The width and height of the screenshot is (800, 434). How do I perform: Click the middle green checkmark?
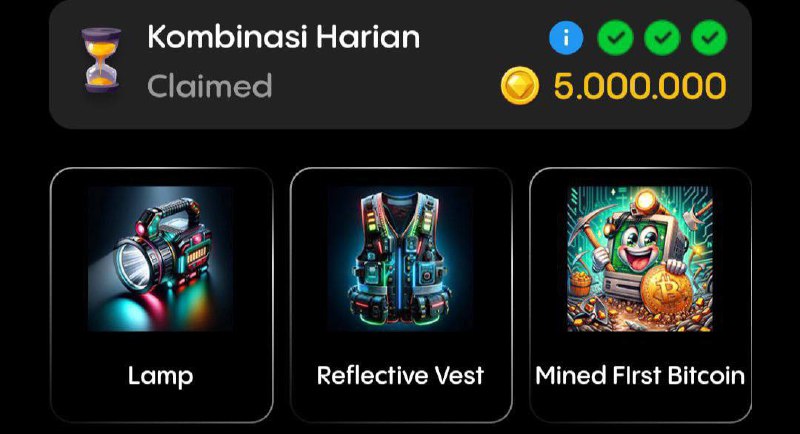tap(662, 38)
